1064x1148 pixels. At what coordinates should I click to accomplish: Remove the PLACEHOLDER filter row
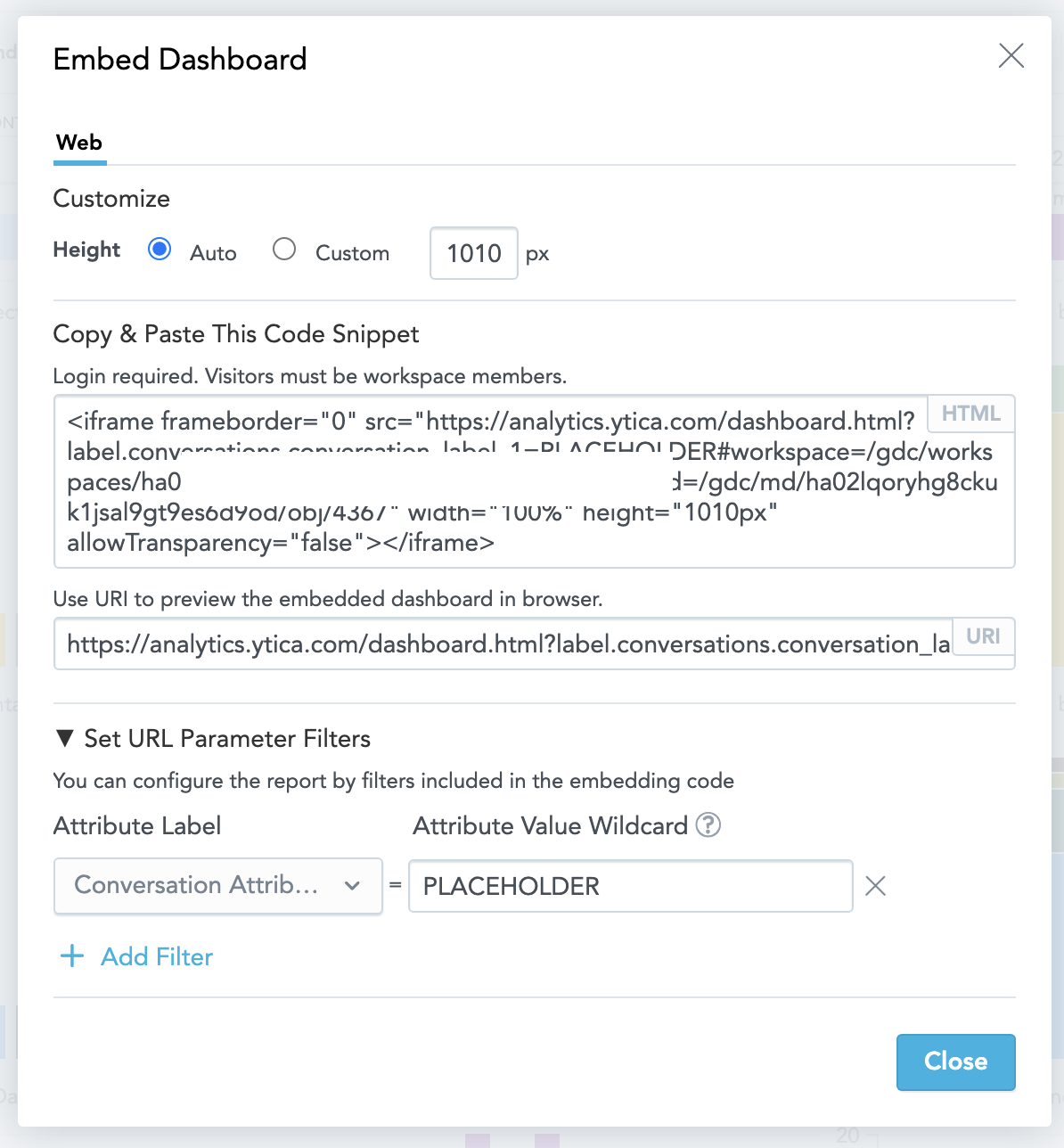[x=875, y=886]
